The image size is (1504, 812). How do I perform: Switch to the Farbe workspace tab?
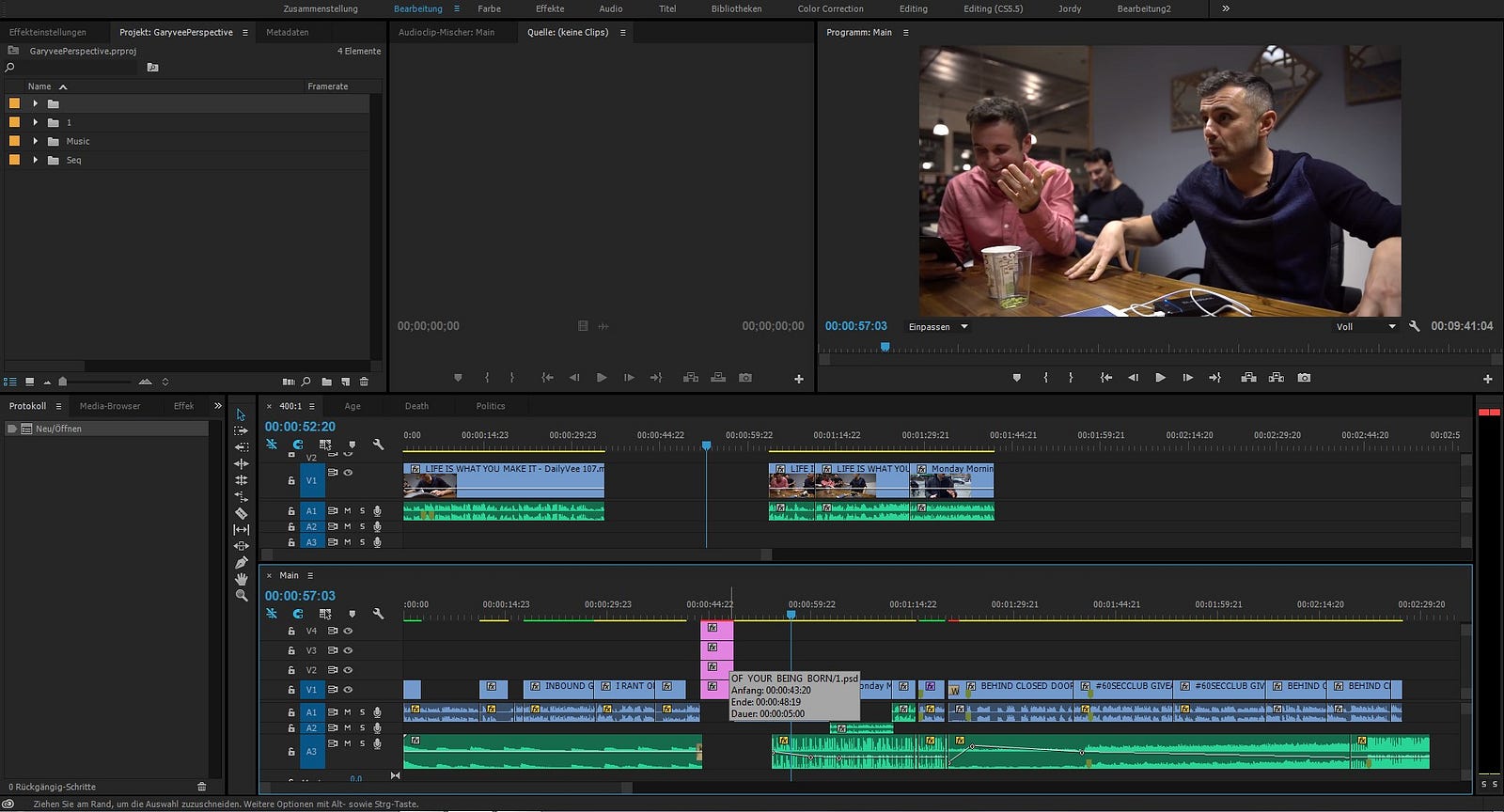coord(489,8)
